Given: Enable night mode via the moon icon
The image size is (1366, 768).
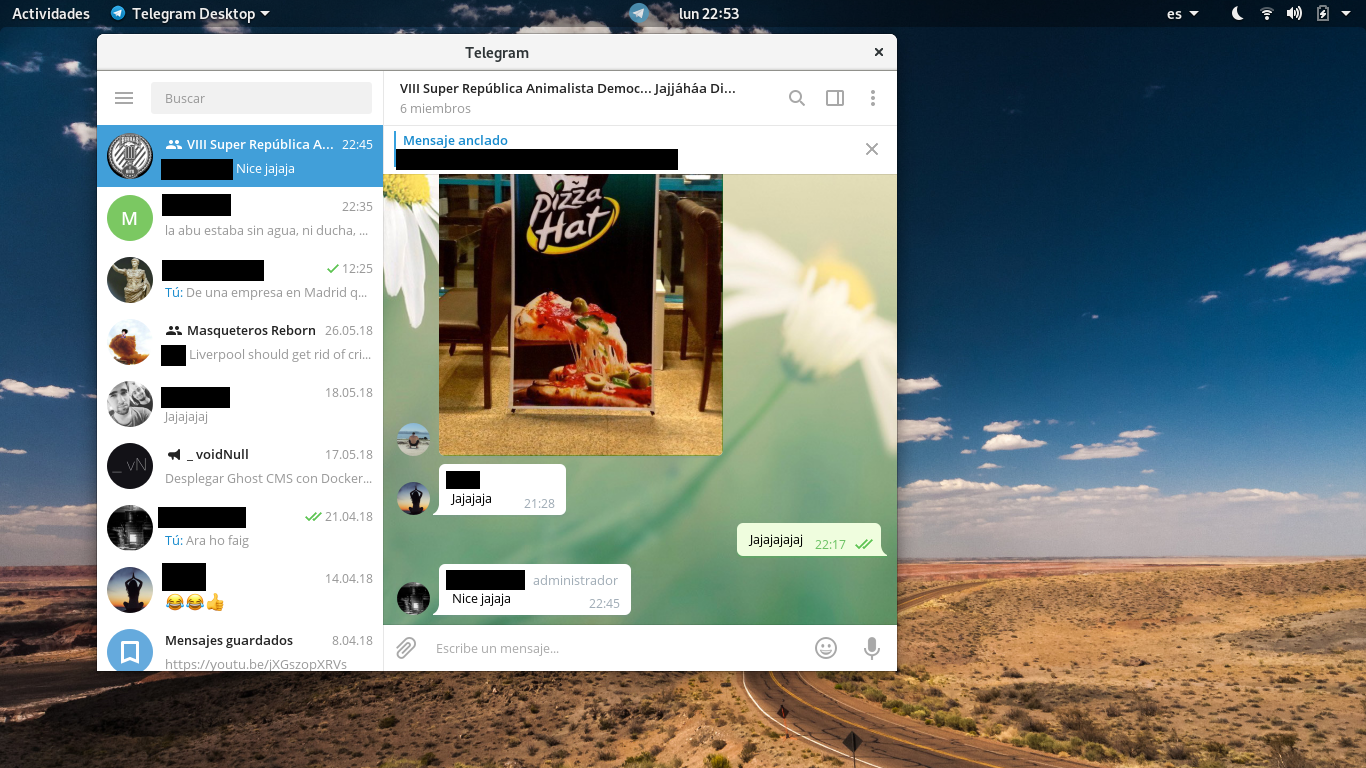Looking at the screenshot, I should coord(1236,13).
